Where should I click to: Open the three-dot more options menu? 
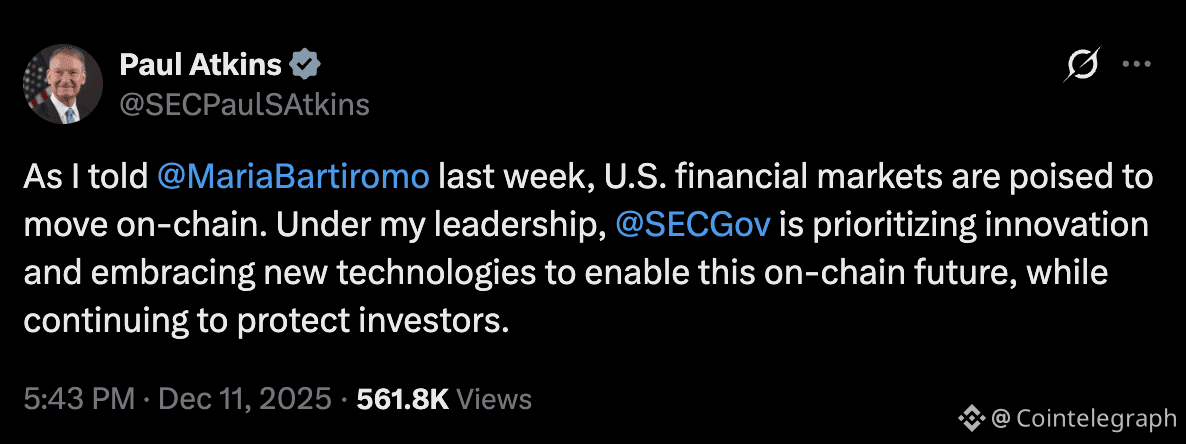tap(1138, 65)
